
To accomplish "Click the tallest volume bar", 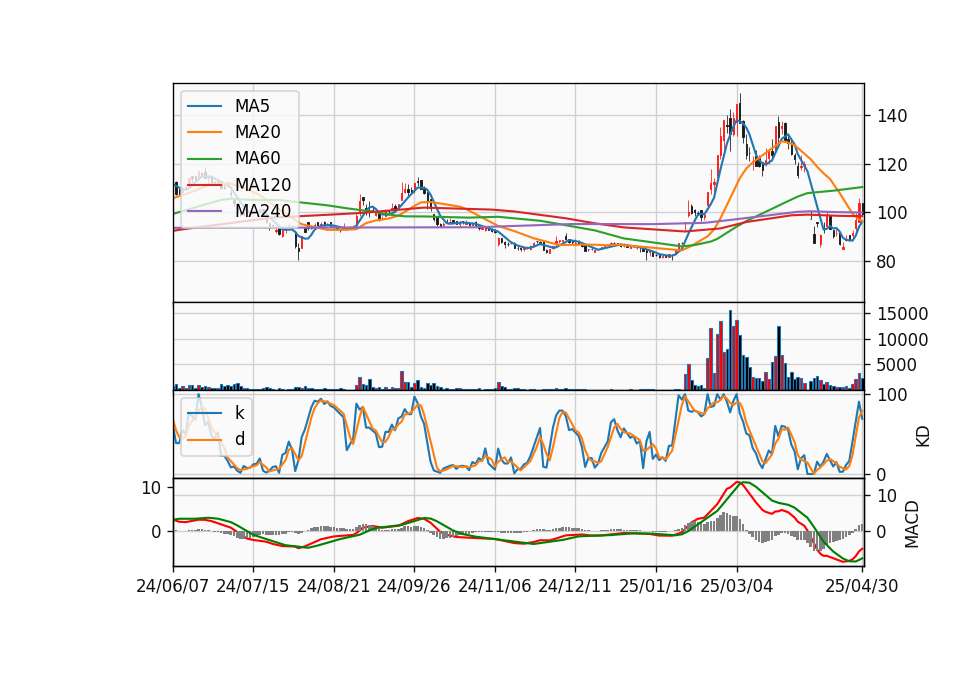I will 730,350.
